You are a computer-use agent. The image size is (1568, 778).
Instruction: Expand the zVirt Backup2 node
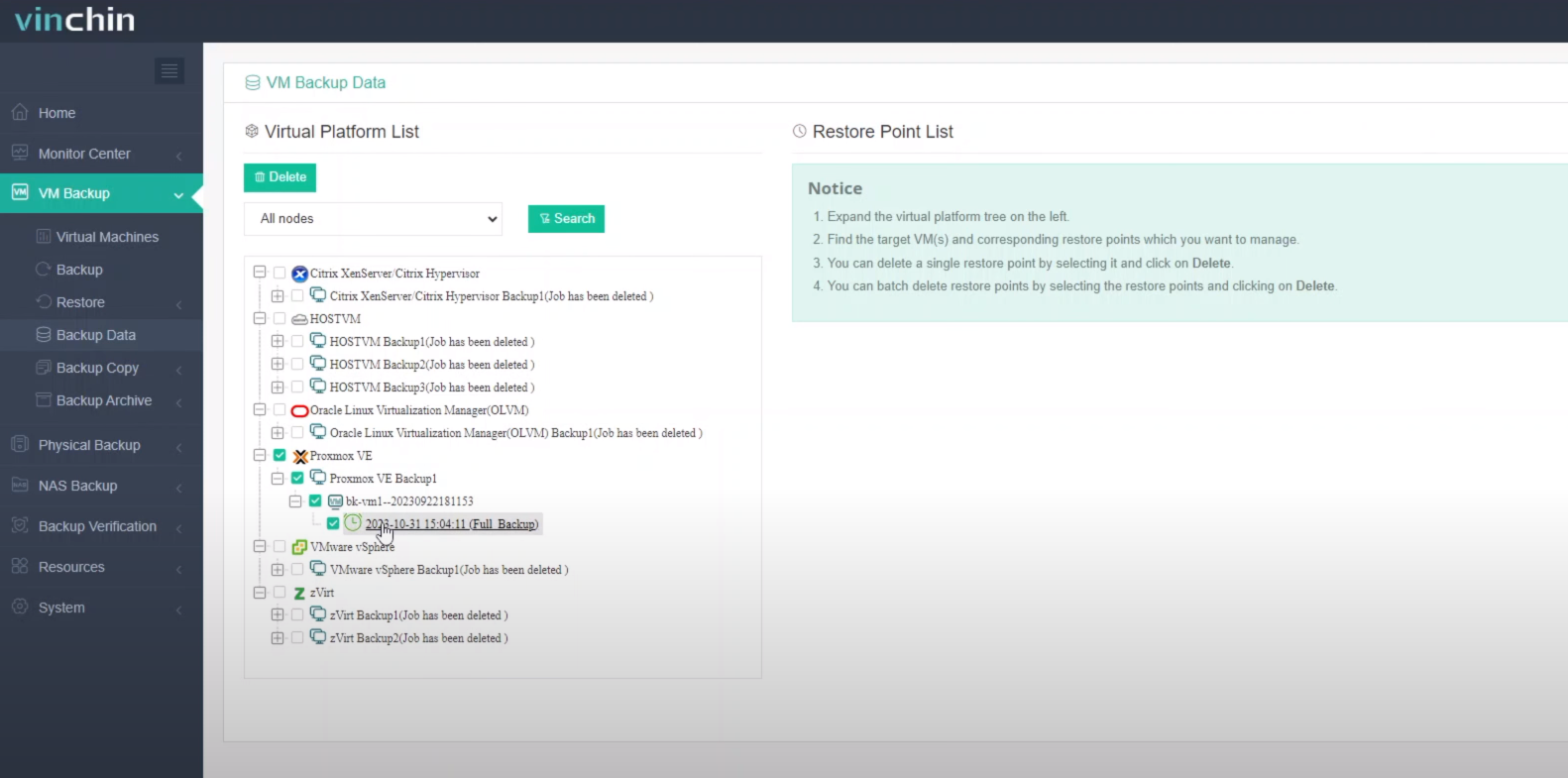point(278,637)
